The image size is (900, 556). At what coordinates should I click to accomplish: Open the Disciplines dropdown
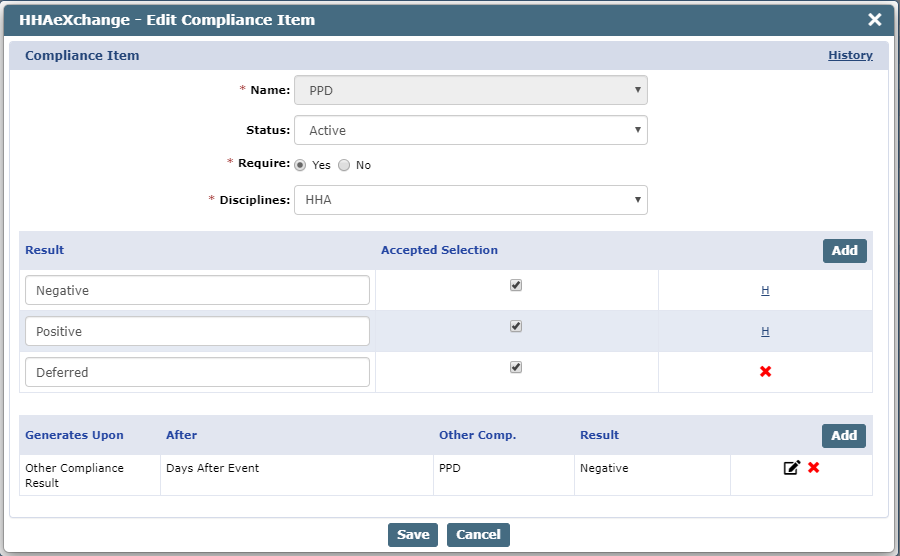(471, 200)
